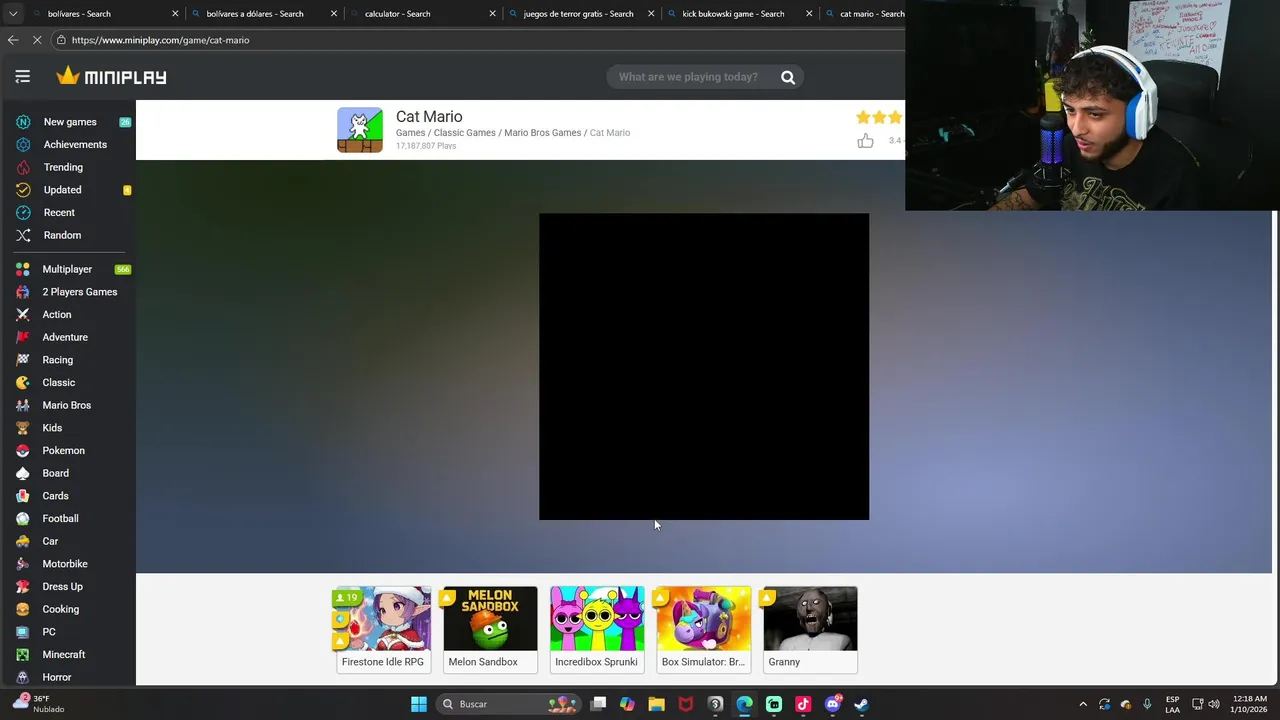The width and height of the screenshot is (1280, 720).
Task: Click the Board games spade icon
Action: point(23,473)
